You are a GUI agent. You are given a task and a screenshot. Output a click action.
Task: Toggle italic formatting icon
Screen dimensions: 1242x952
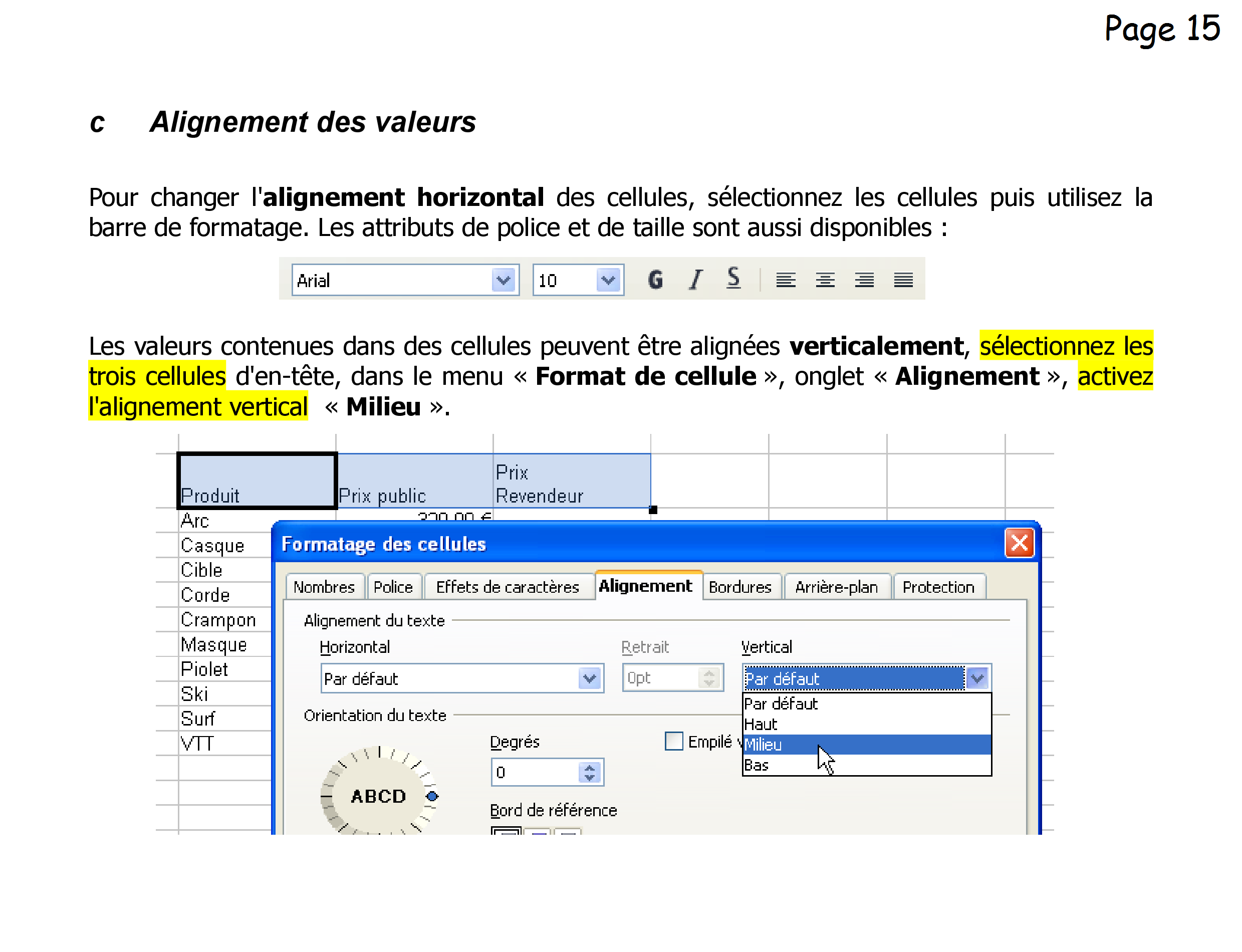click(x=695, y=280)
